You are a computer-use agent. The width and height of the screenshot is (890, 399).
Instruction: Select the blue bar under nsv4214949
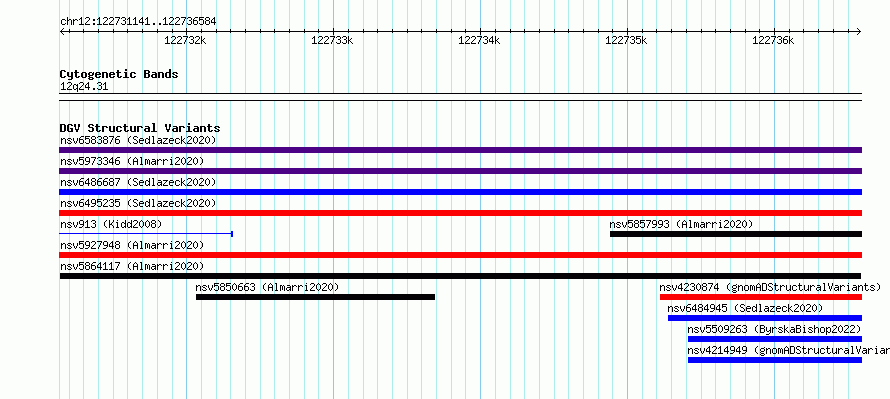coord(775,360)
